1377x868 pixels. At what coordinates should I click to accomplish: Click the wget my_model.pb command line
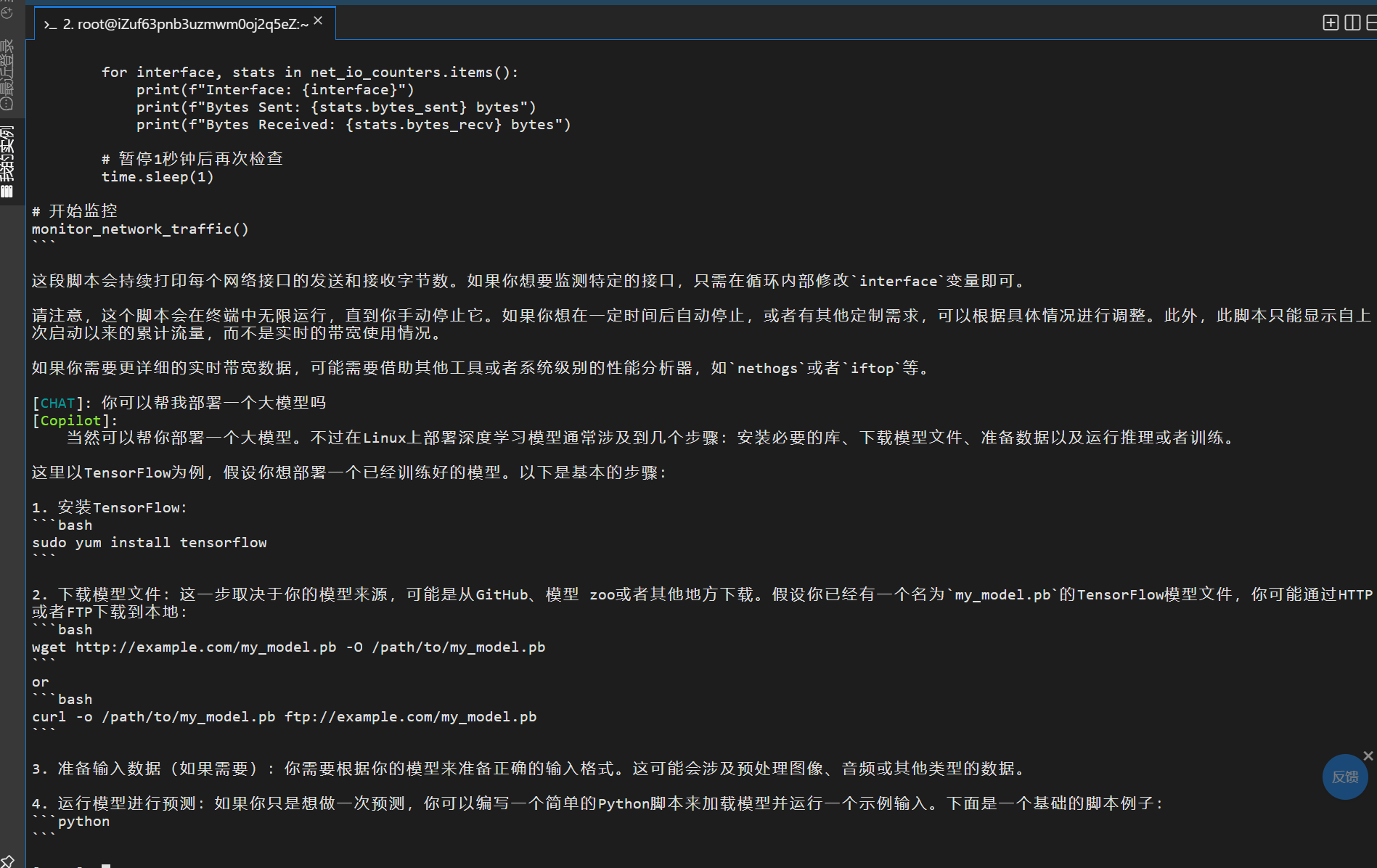[x=289, y=647]
